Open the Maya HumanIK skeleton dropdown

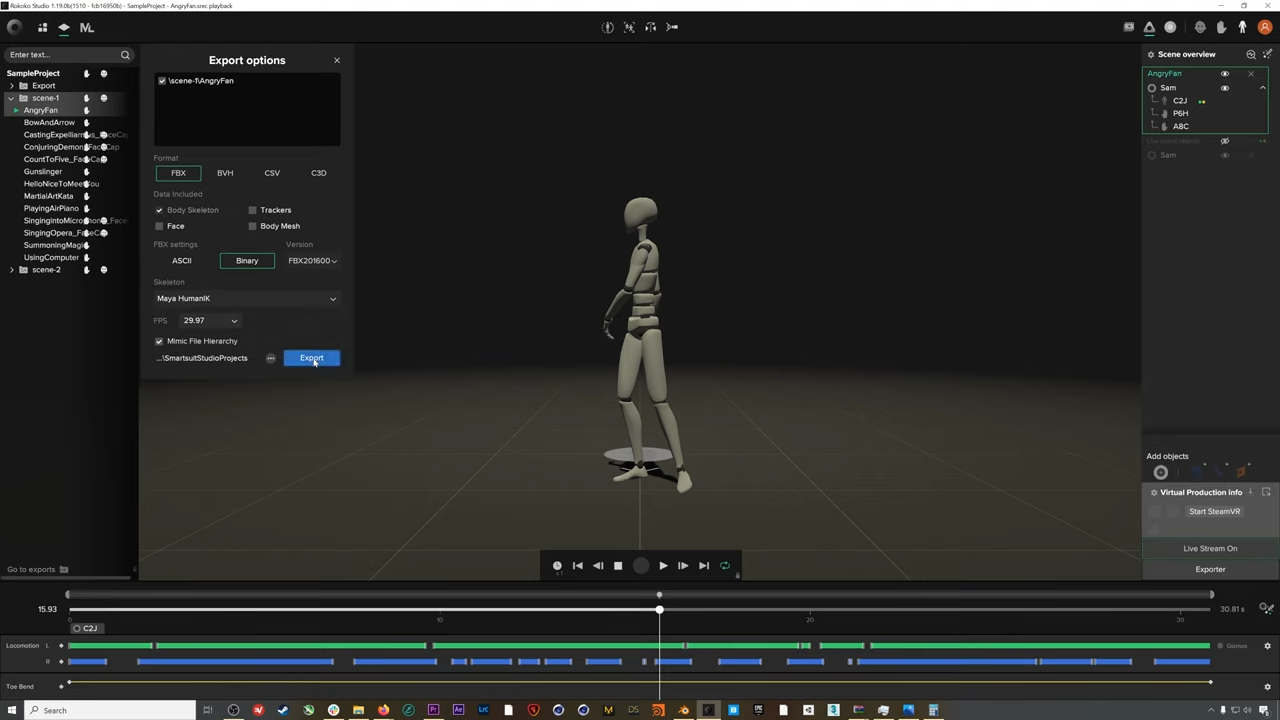coord(247,298)
